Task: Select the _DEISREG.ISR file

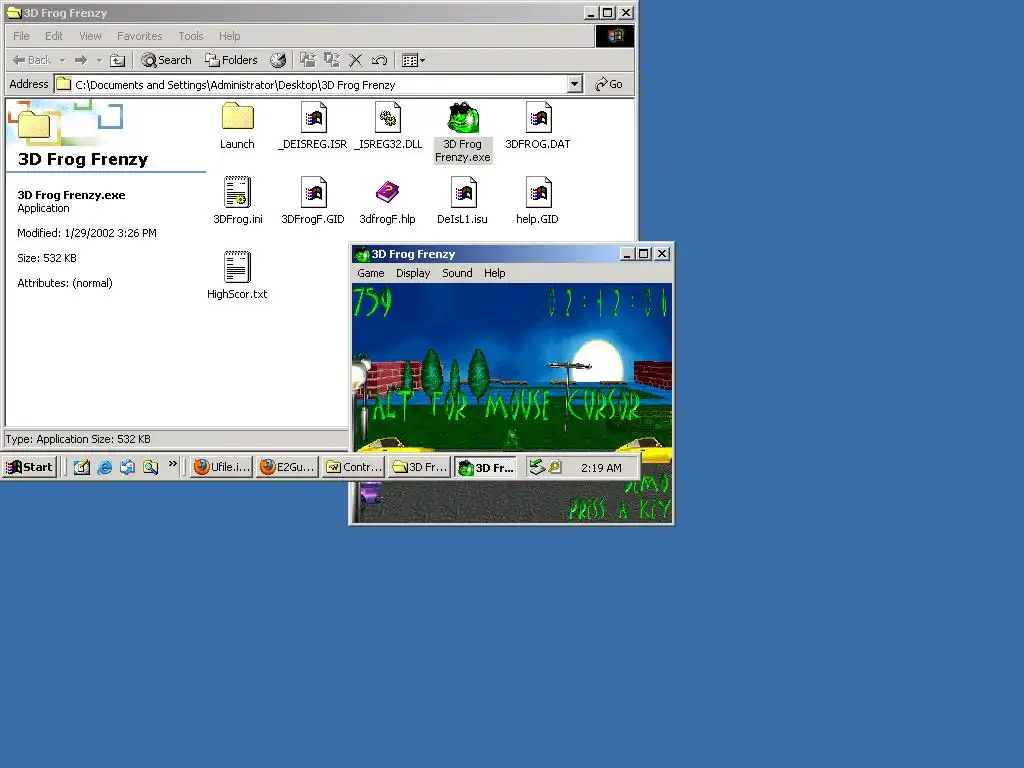Action: [x=312, y=126]
